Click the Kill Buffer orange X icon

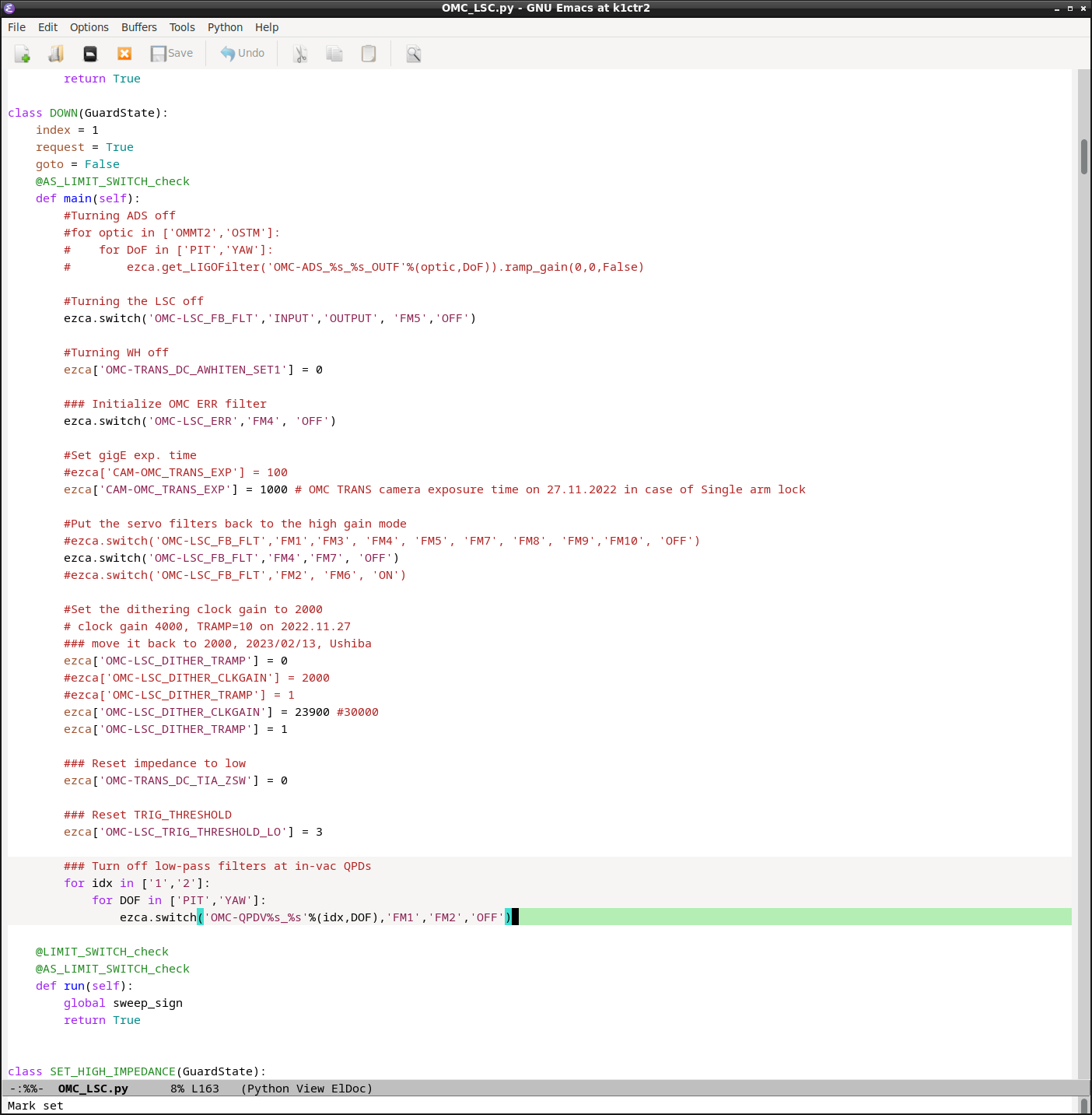tap(124, 54)
